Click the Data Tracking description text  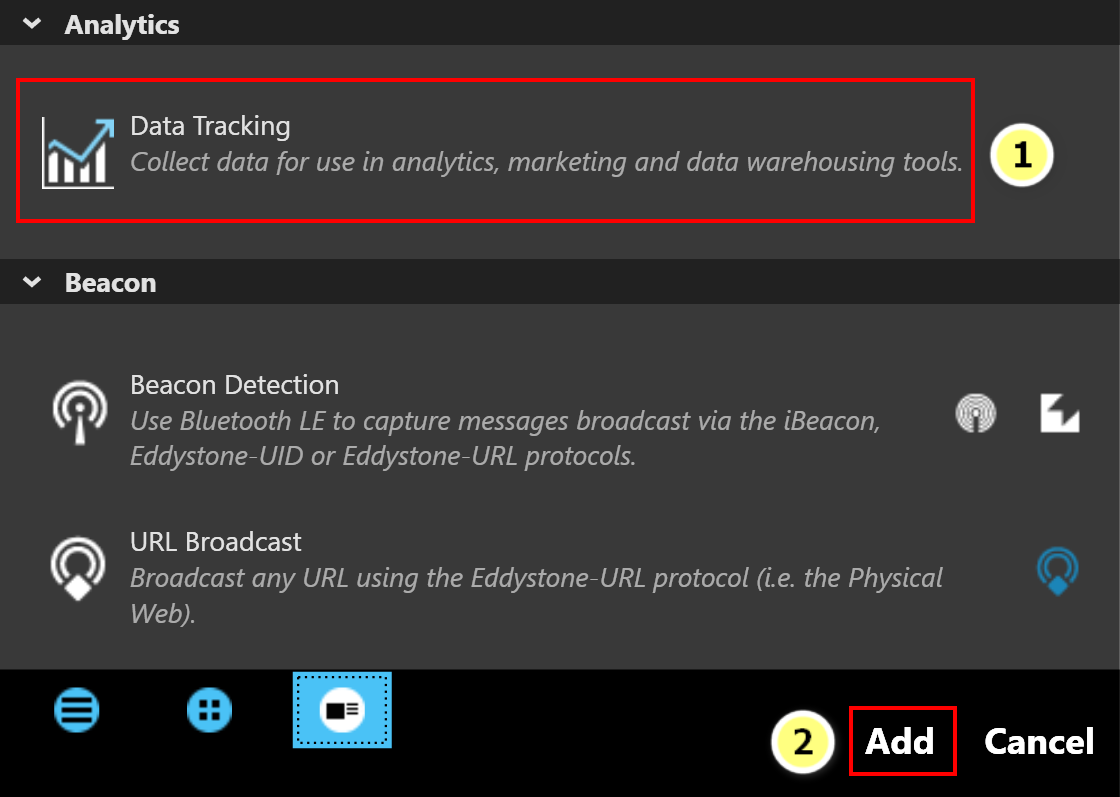[546, 162]
